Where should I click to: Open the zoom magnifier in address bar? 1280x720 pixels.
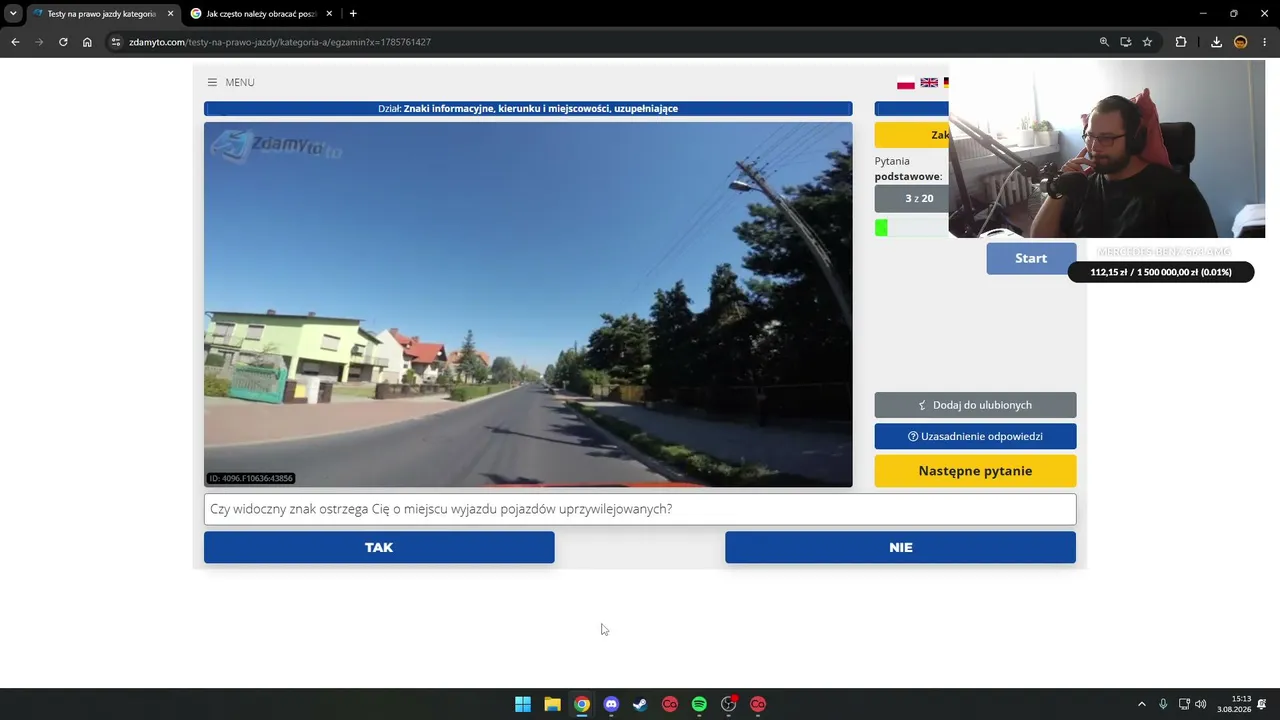tap(1104, 42)
